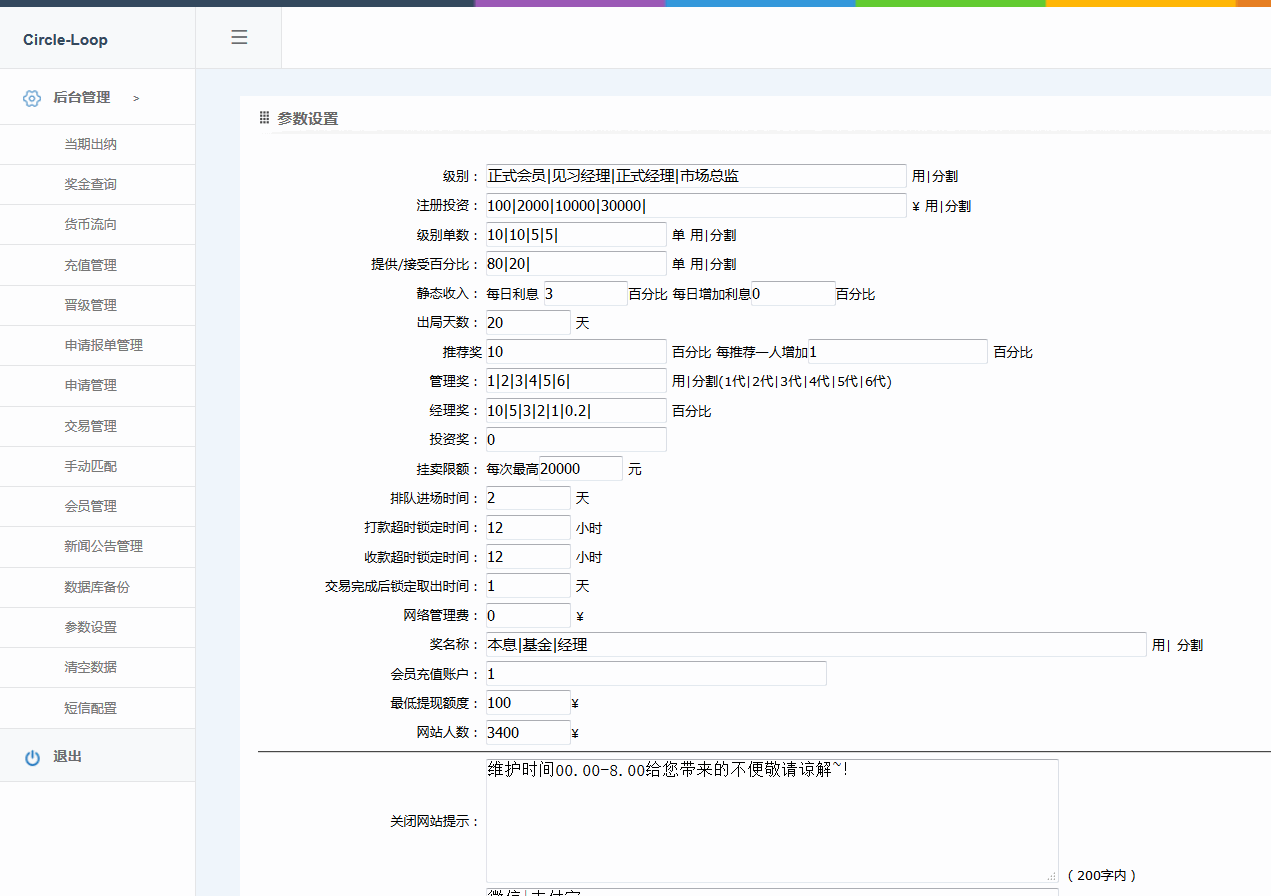Viewport: 1271px width, 896px height.
Task: Click the Circle-Loop logo link
Action: click(65, 40)
